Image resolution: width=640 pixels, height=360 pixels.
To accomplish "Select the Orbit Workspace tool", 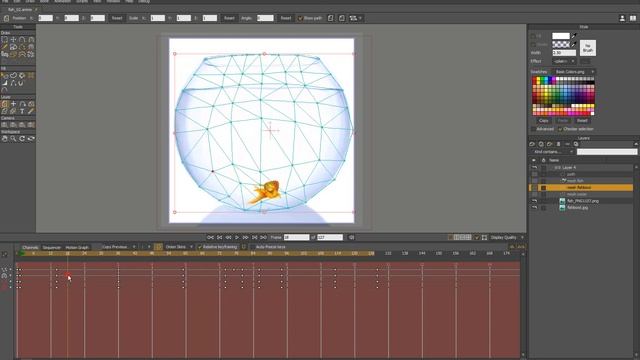I will pos(31,139).
